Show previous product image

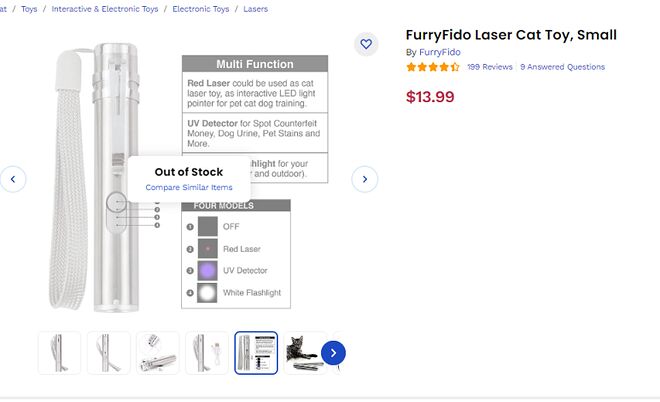click(x=13, y=179)
